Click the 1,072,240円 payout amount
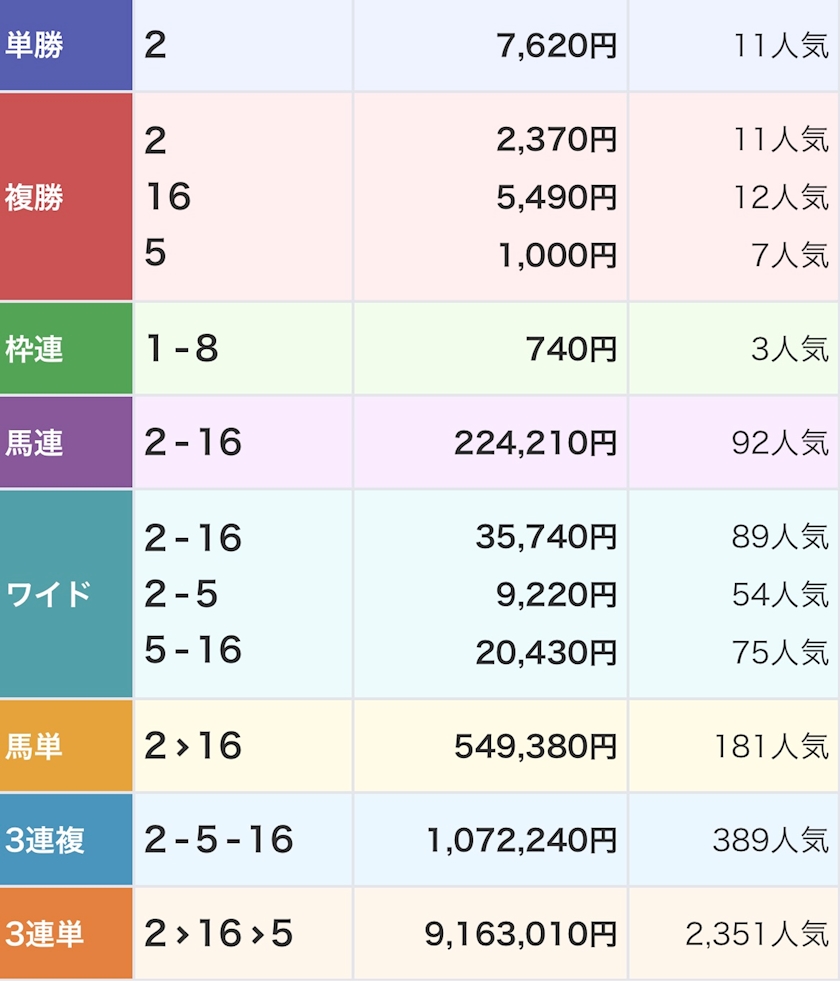The width and height of the screenshot is (840, 983). pyautogui.click(x=522, y=840)
